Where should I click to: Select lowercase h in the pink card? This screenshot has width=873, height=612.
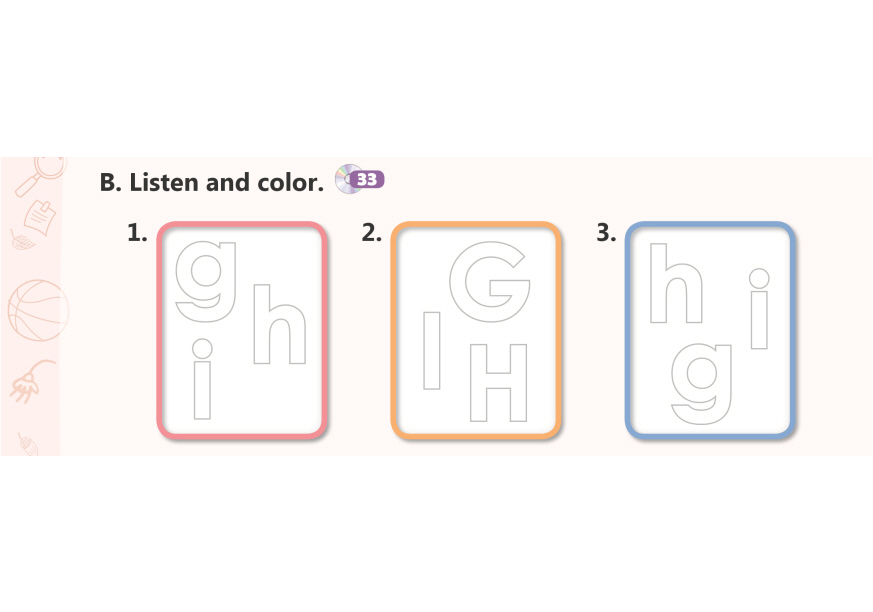tap(278, 326)
